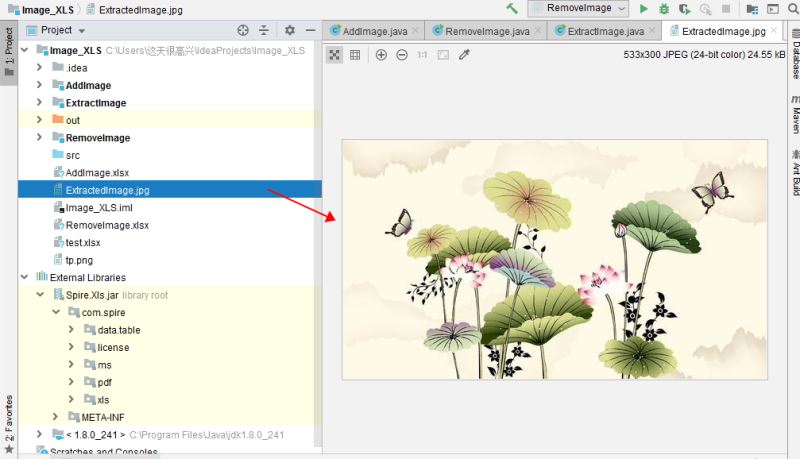Run the RemoveImage configuration
The height and width of the screenshot is (459, 800).
643,9
